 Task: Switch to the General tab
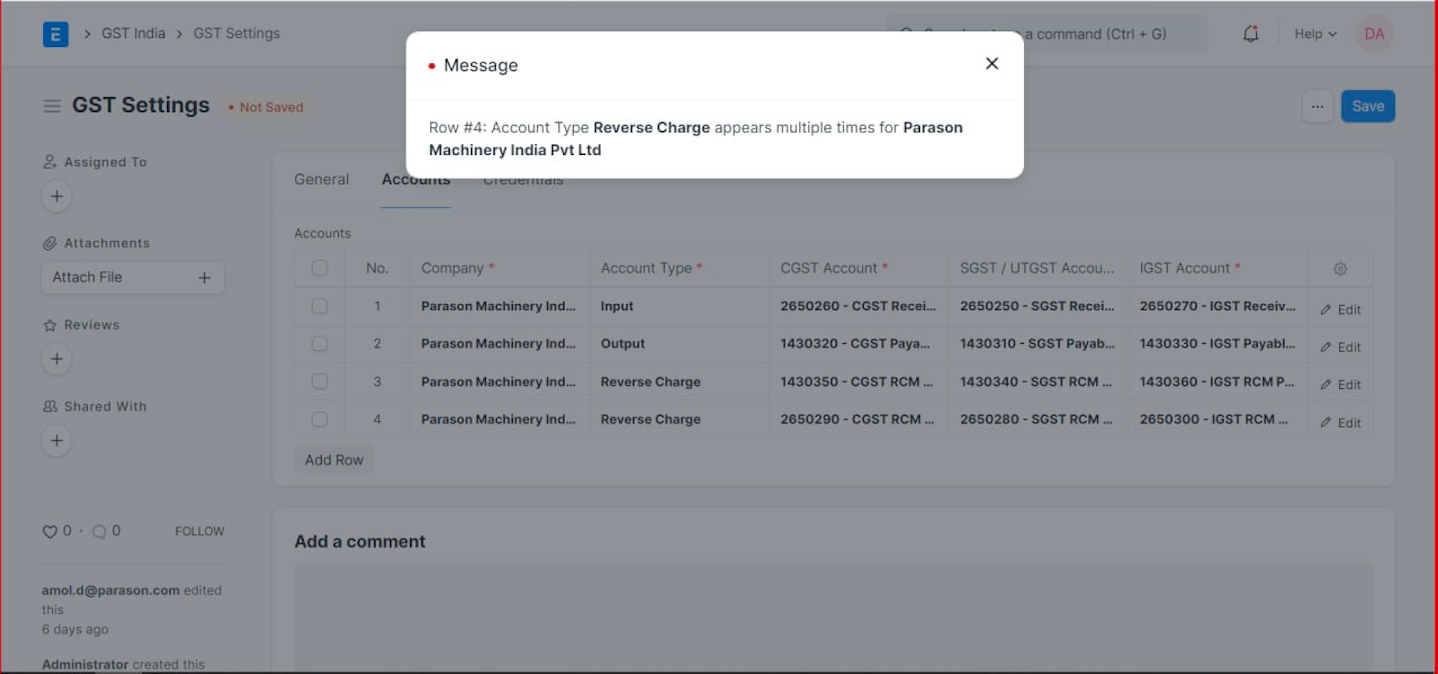click(321, 179)
